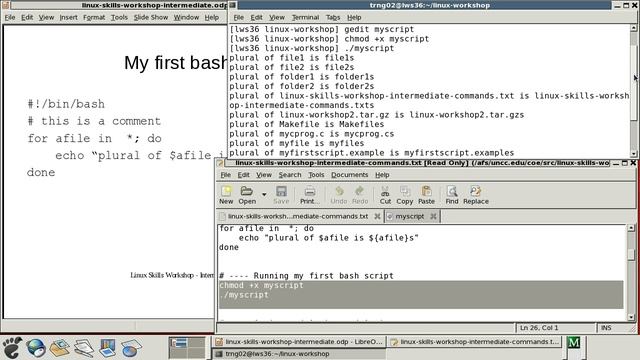Click the Undo icon in gedit
640x360 pixels.
pos(339,195)
